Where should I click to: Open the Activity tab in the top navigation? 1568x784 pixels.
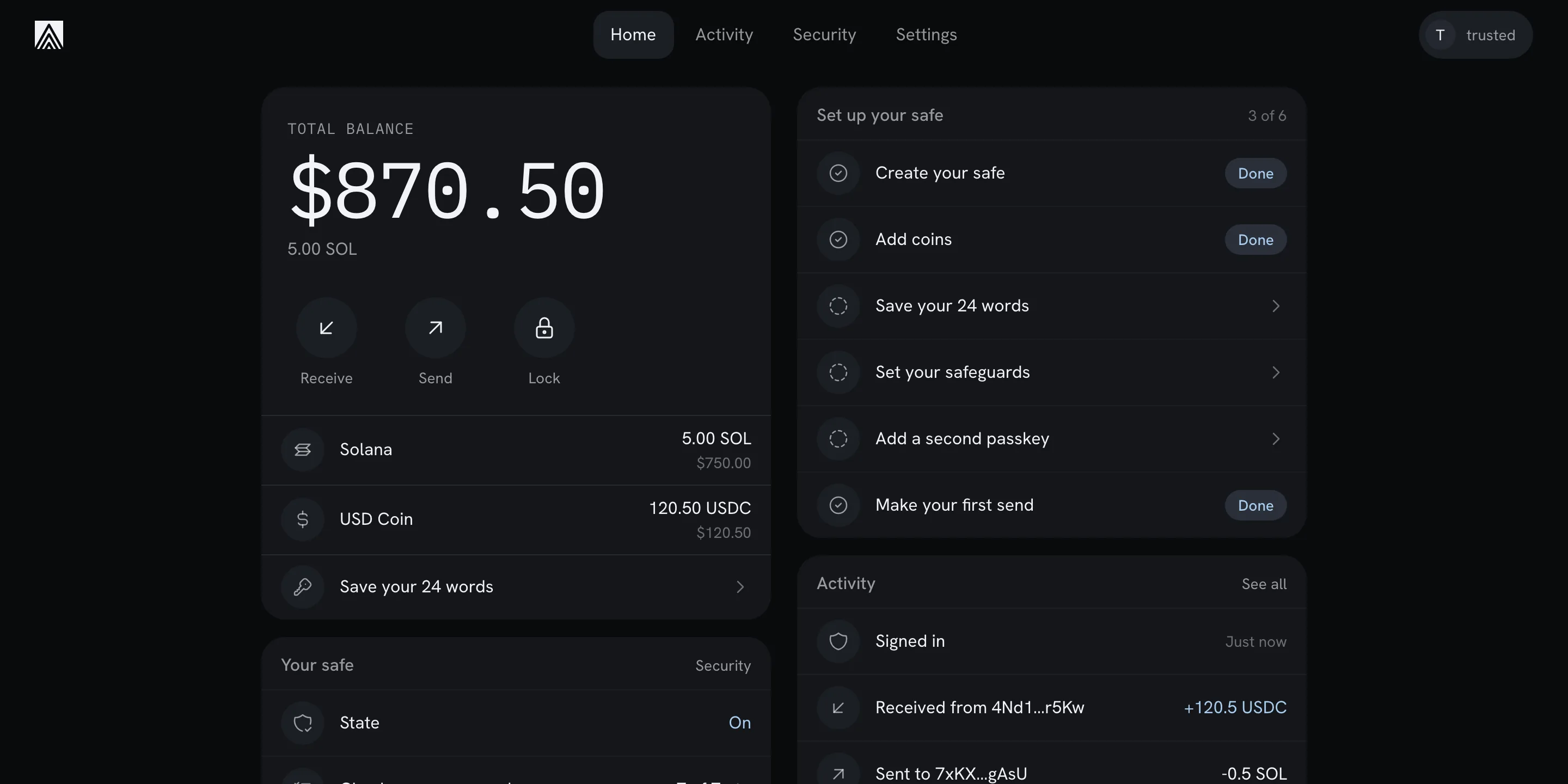tap(724, 35)
